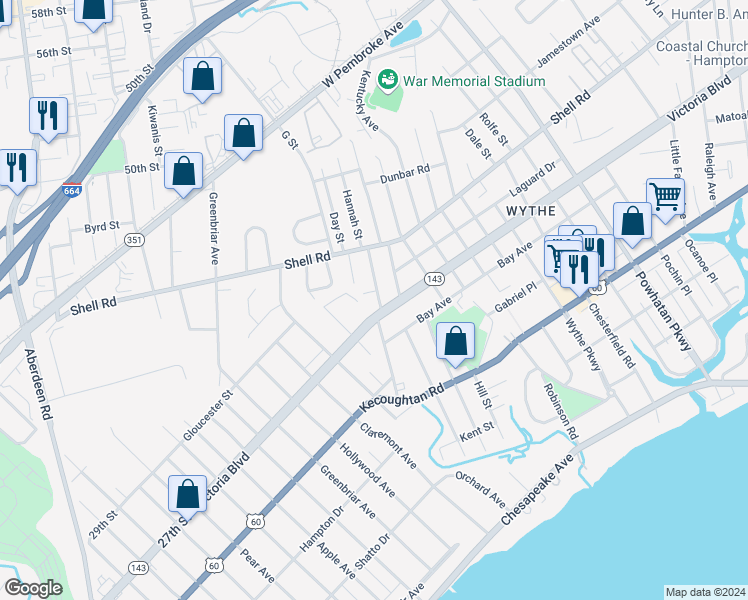The image size is (748, 600).
Task: Click the Map data ©2024 attribution
Action: click(x=706, y=592)
